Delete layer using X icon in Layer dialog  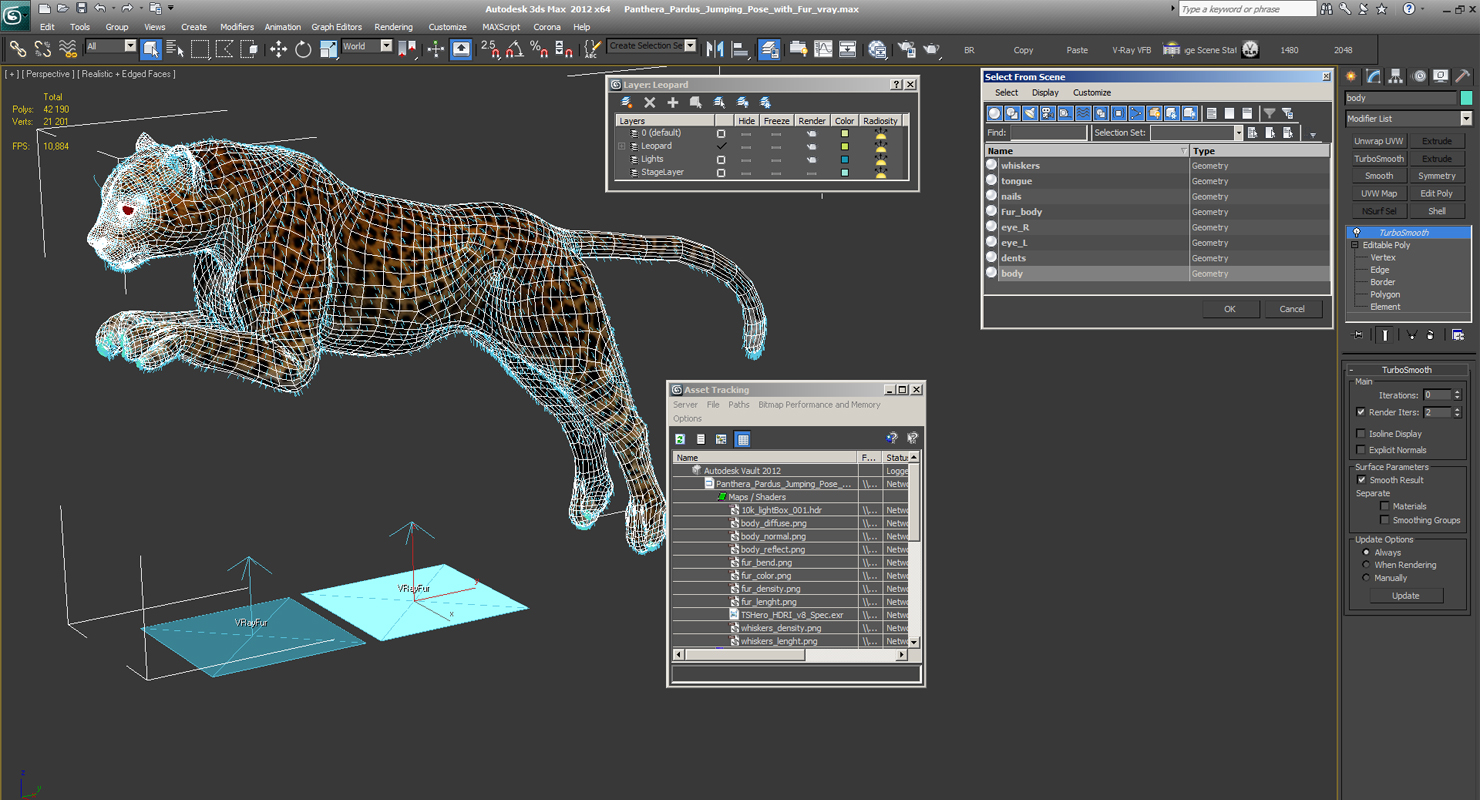click(649, 102)
